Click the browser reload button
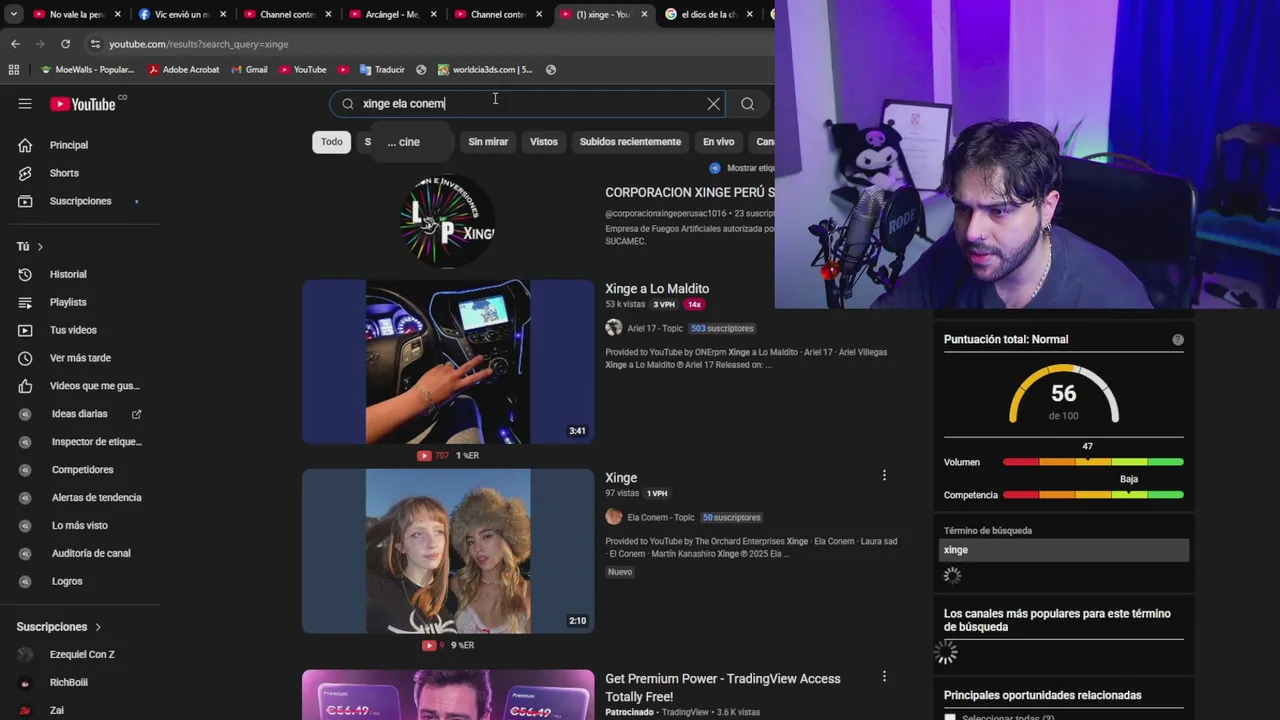This screenshot has width=1280, height=720. tap(65, 44)
